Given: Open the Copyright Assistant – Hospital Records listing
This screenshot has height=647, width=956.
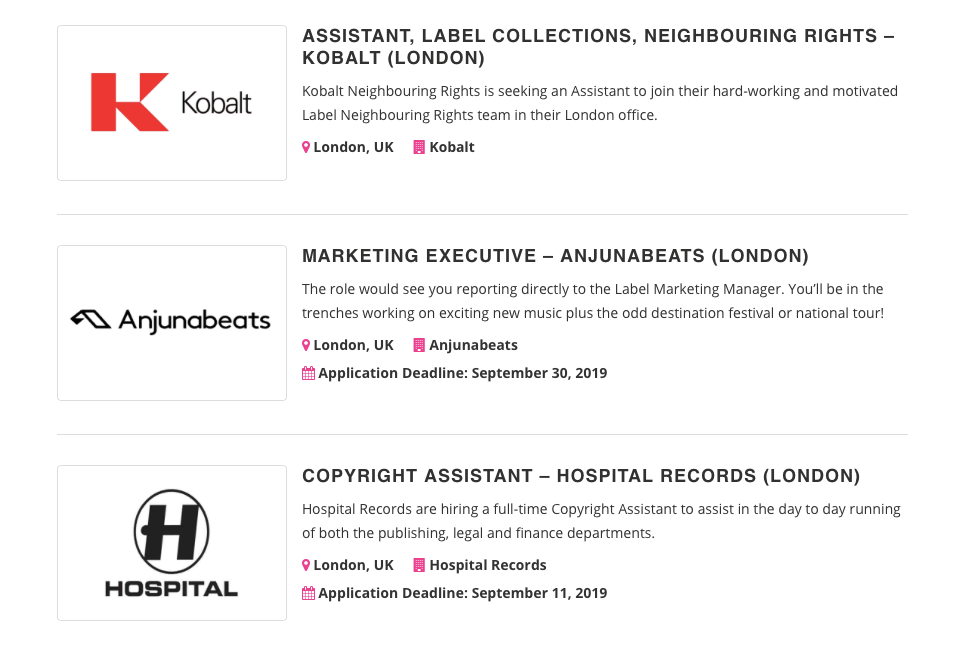Looking at the screenshot, I should (581, 476).
